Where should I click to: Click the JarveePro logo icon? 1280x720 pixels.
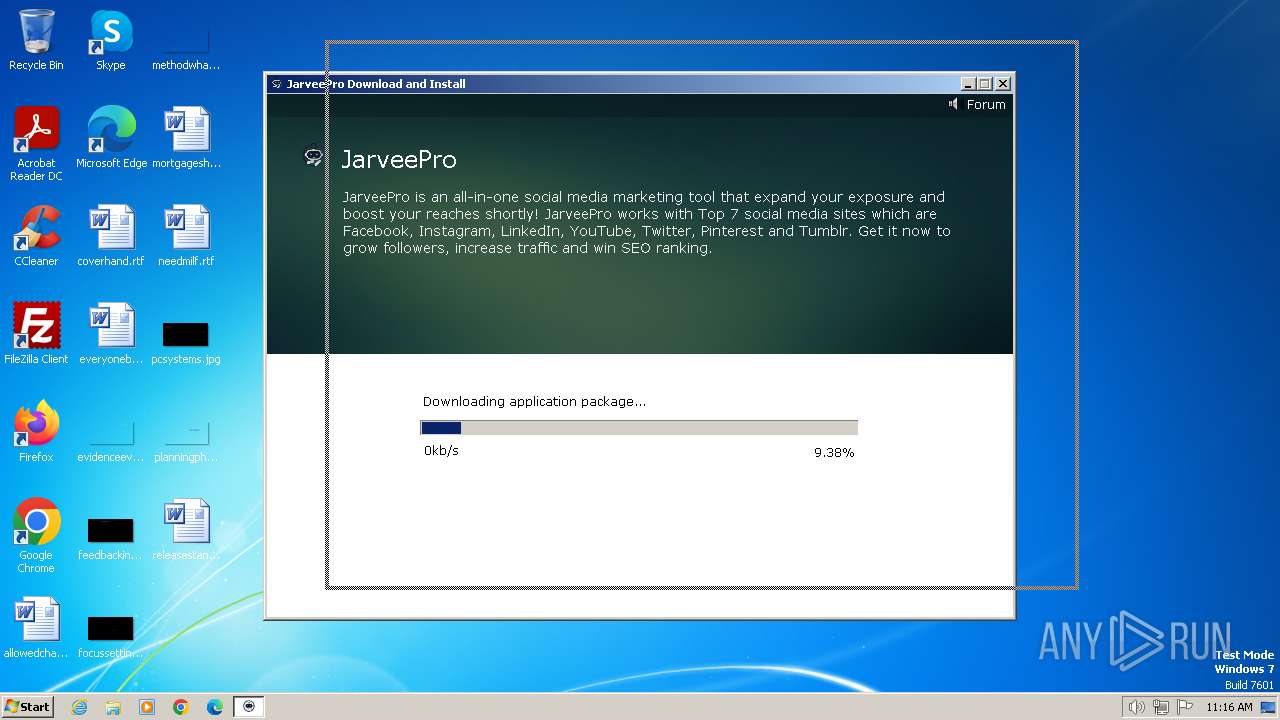(x=313, y=157)
